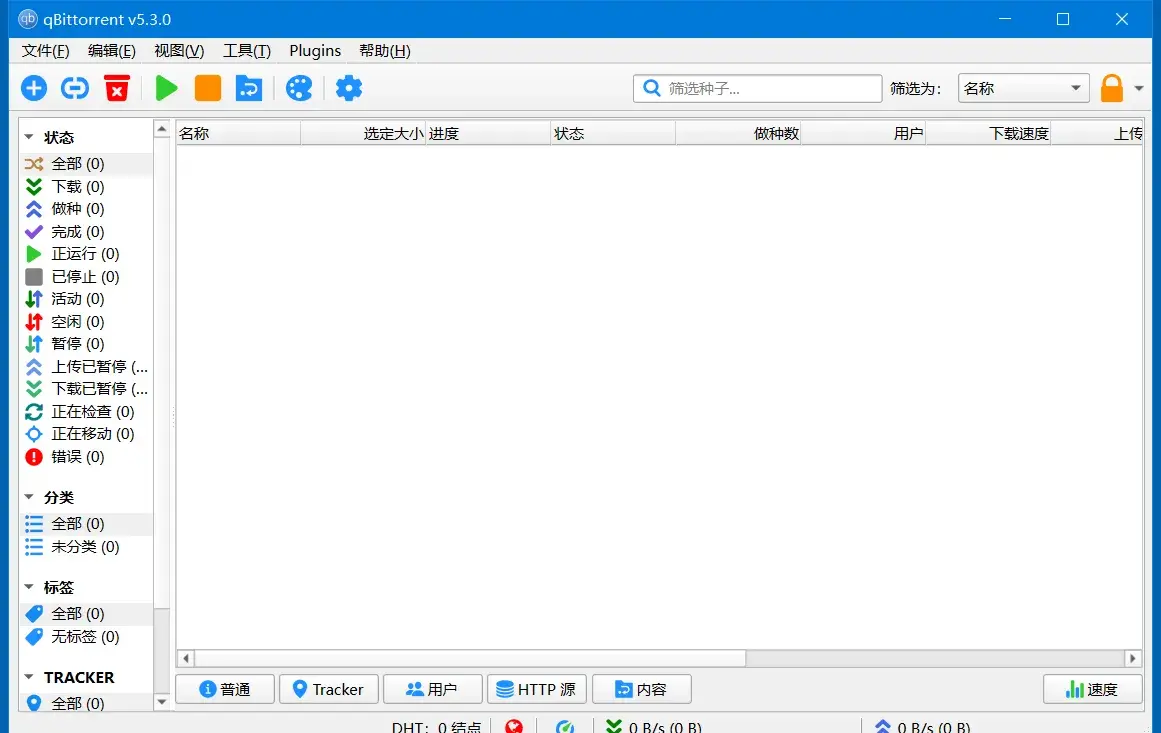Open the 名称 filter-by combo box
The image size is (1161, 733).
pos(1023,88)
